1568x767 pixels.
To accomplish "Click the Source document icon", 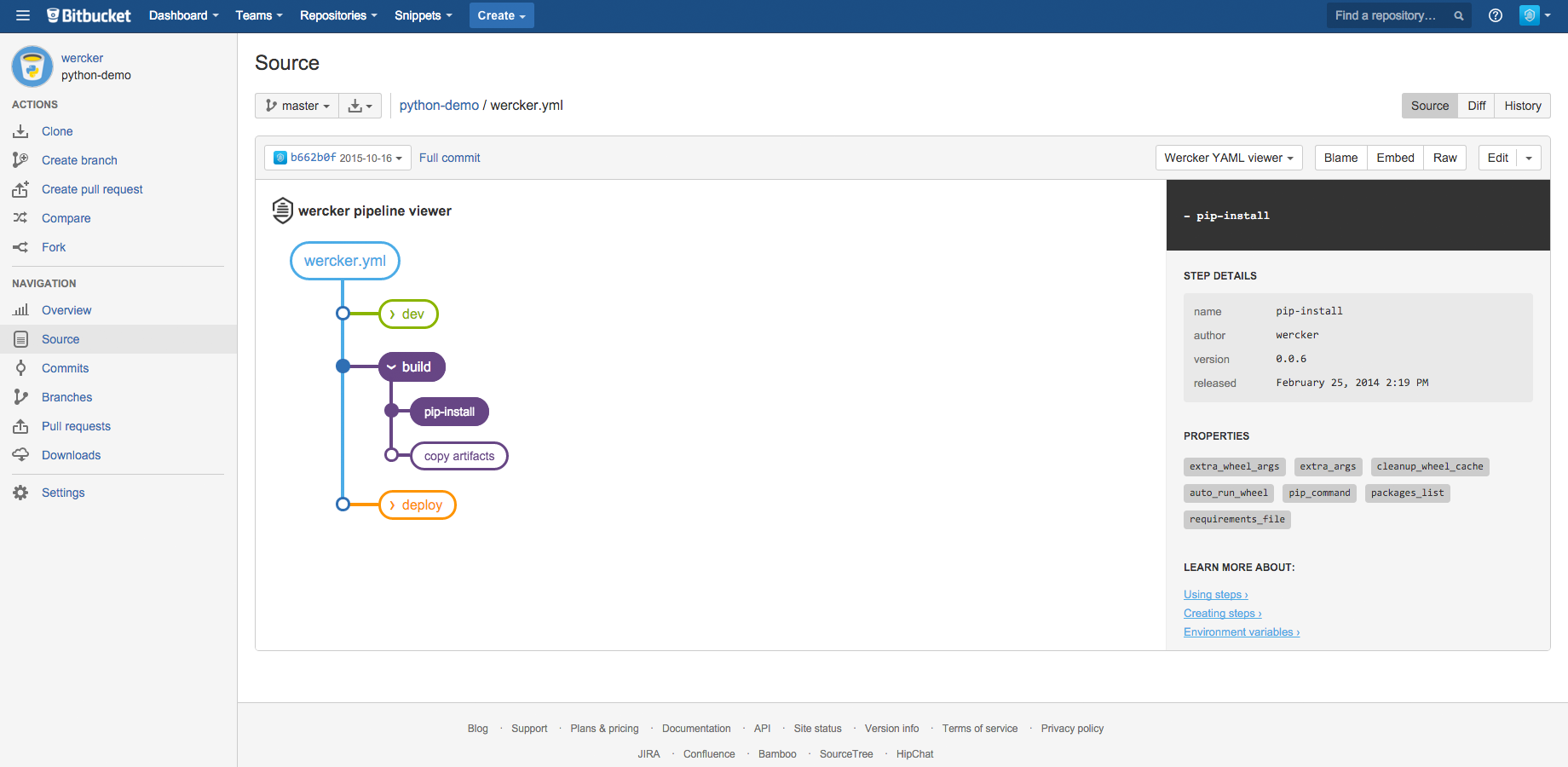I will click(x=20, y=339).
